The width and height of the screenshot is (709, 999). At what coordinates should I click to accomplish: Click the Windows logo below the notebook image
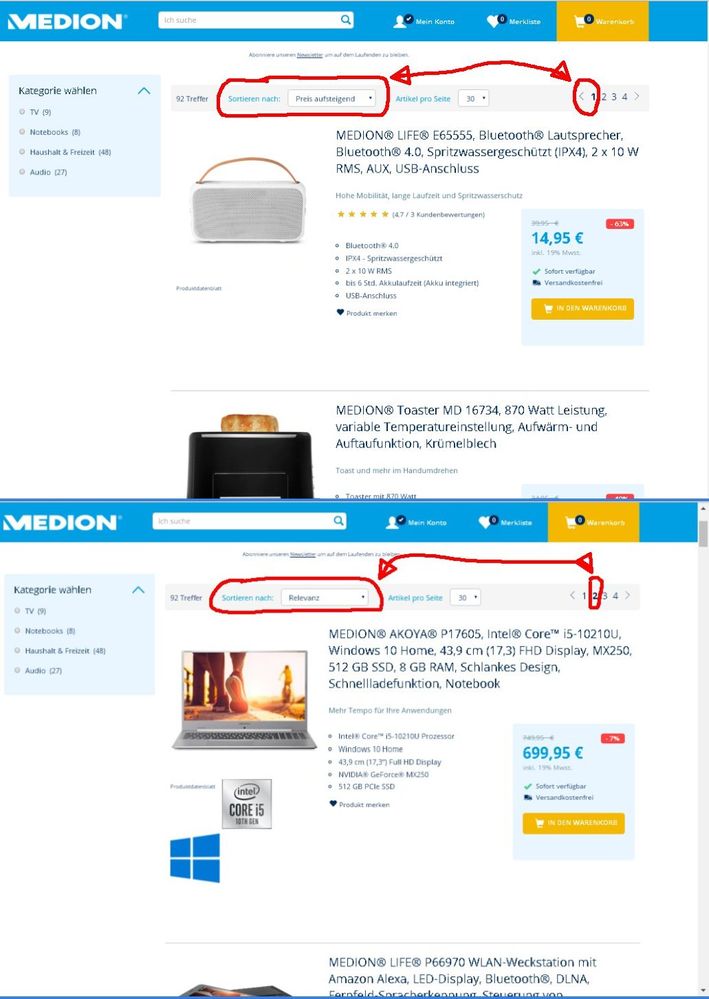195,858
